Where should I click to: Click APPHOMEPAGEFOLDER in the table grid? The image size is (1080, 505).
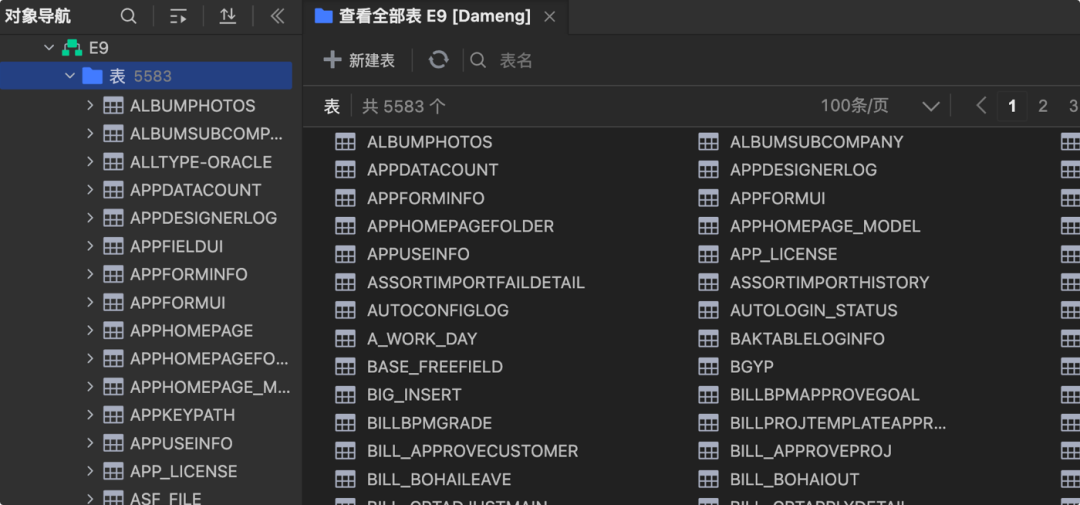[460, 226]
